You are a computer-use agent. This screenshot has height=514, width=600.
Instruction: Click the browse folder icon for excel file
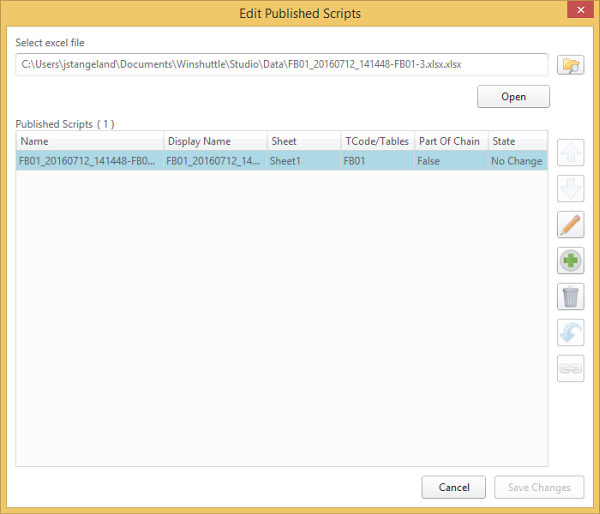tap(570, 65)
